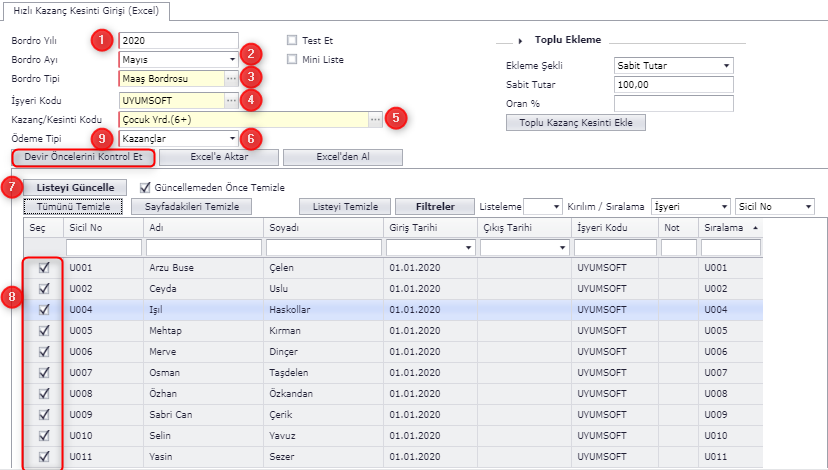Open the İşyeri Kodu lookup ellipsis button
828x470 pixels.
[x=231, y=100]
